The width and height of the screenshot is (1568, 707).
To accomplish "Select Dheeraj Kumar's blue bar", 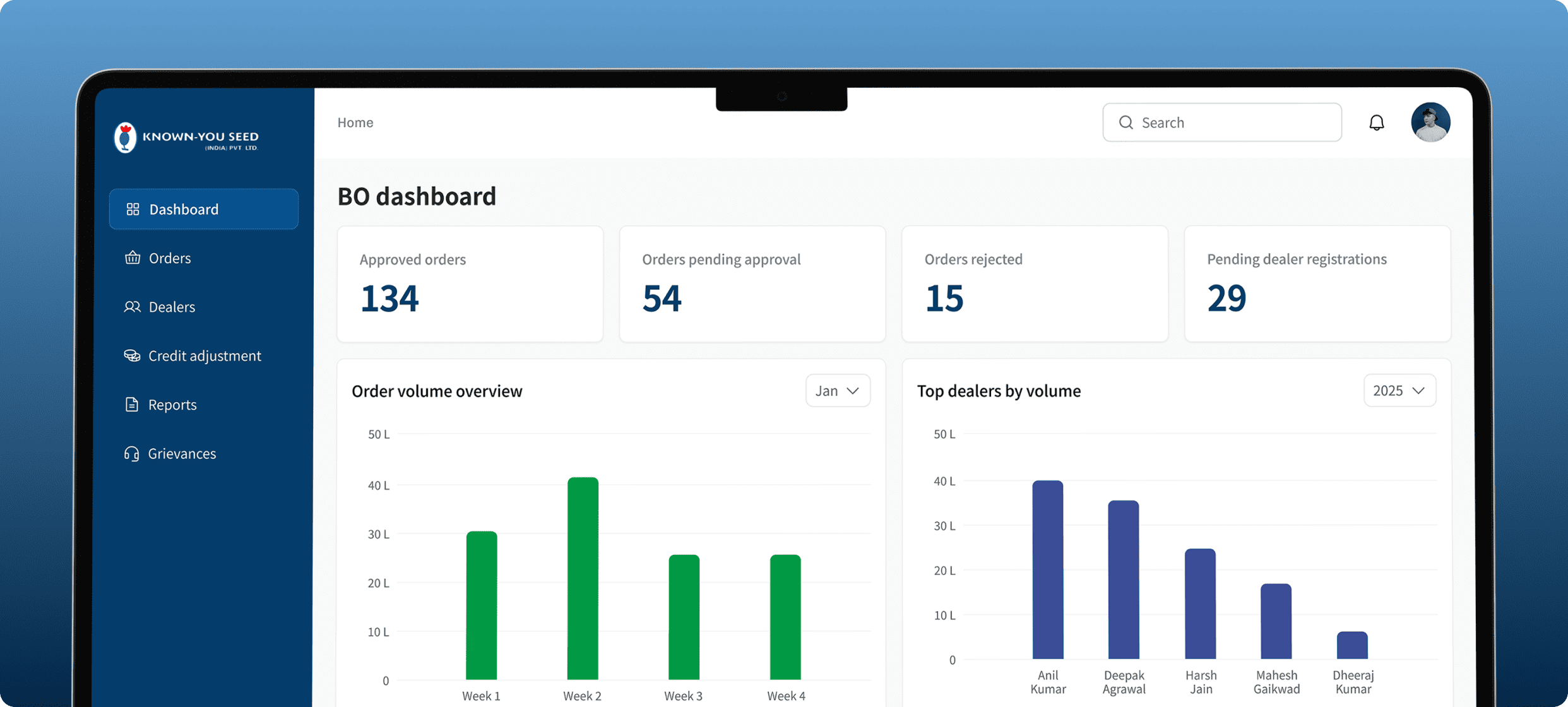I will (1352, 646).
